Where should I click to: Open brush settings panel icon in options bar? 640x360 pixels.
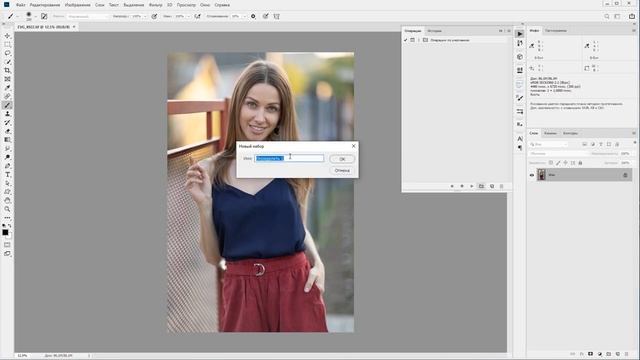click(44, 16)
